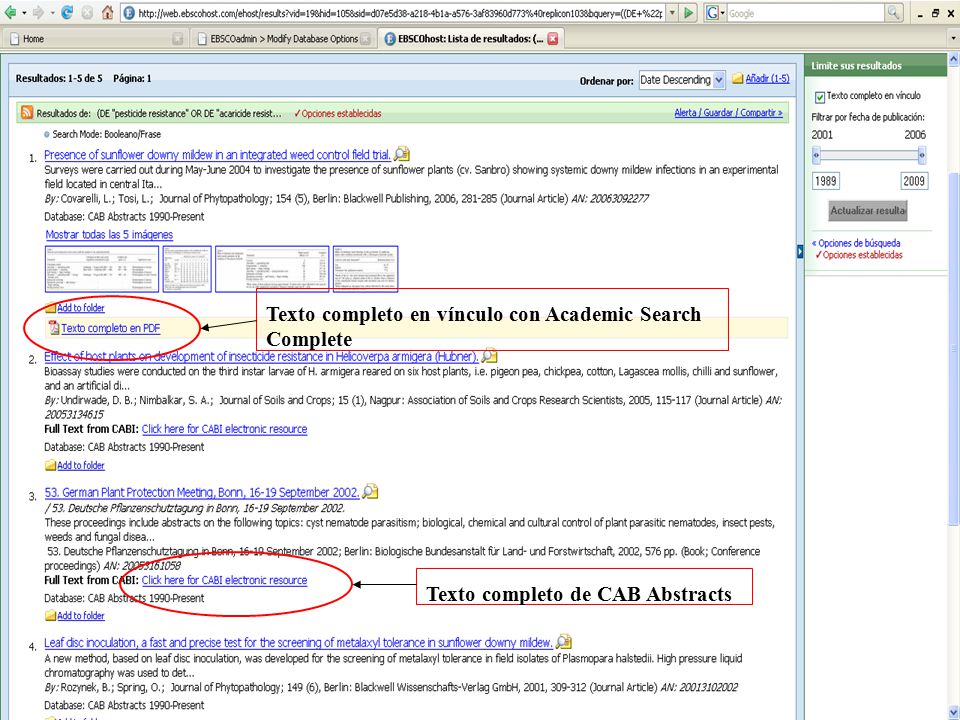Click the PDF icon for Texto completo en PDF
Image resolution: width=960 pixels, height=720 pixels.
[x=54, y=328]
